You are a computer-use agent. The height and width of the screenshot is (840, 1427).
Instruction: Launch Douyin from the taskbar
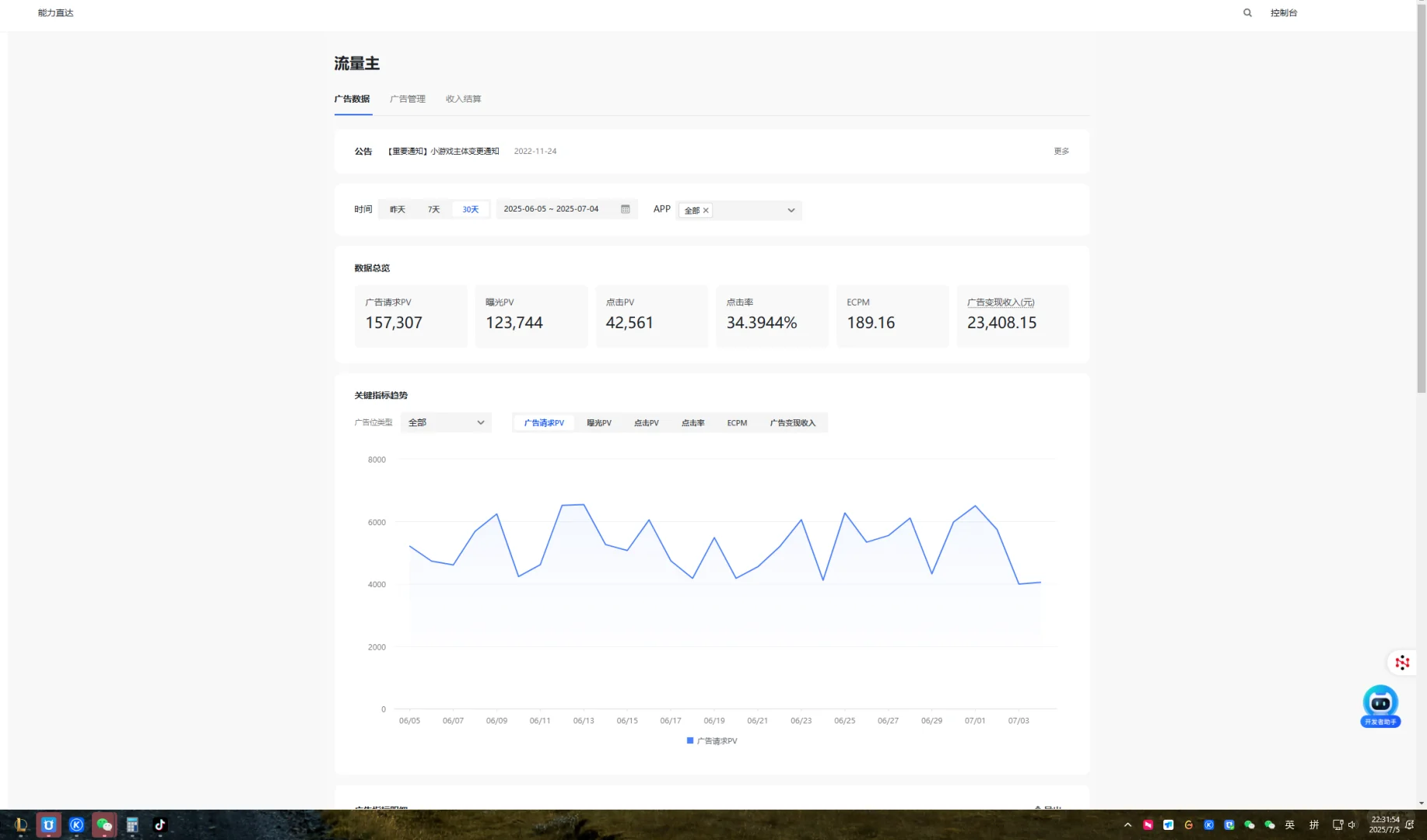tap(160, 825)
